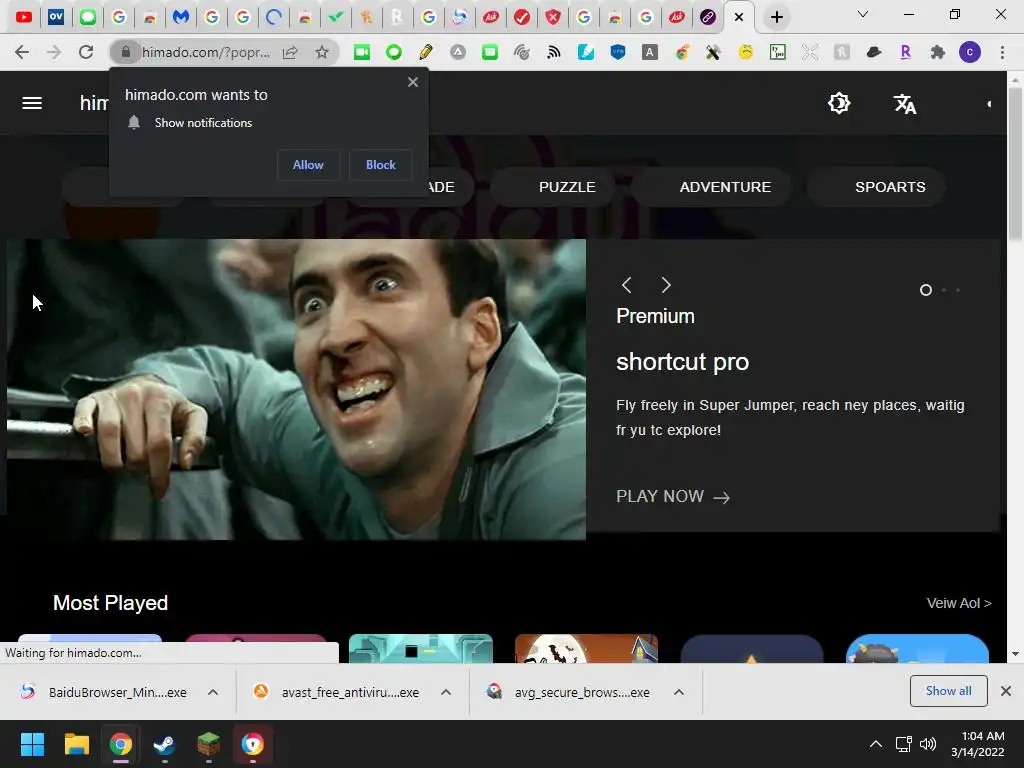1024x768 pixels.
Task: Close the notification permission popup
Action: [x=413, y=82]
